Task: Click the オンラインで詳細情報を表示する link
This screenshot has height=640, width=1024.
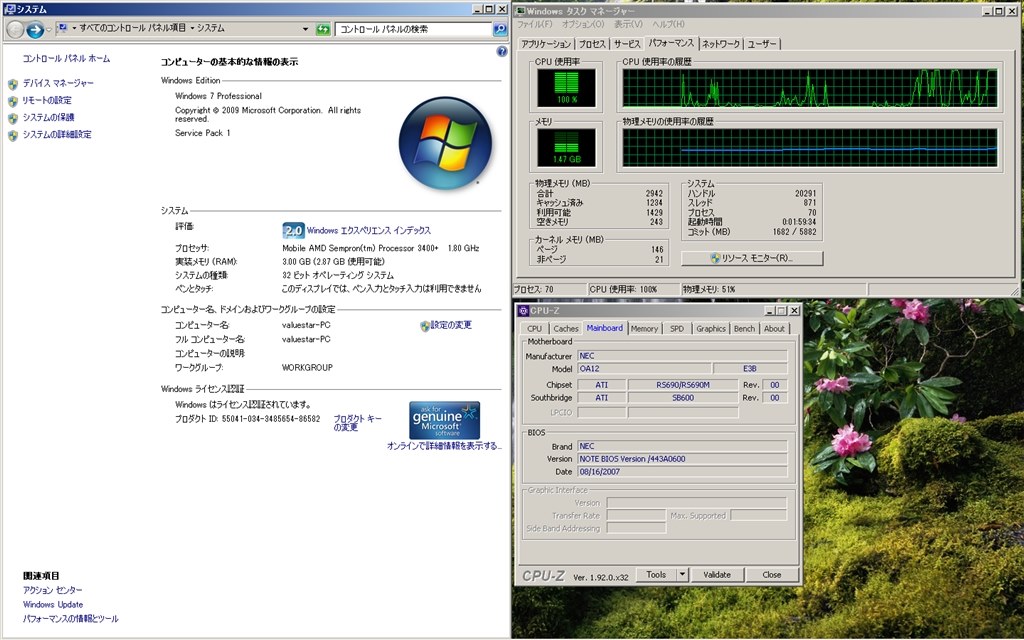Action: (444, 446)
